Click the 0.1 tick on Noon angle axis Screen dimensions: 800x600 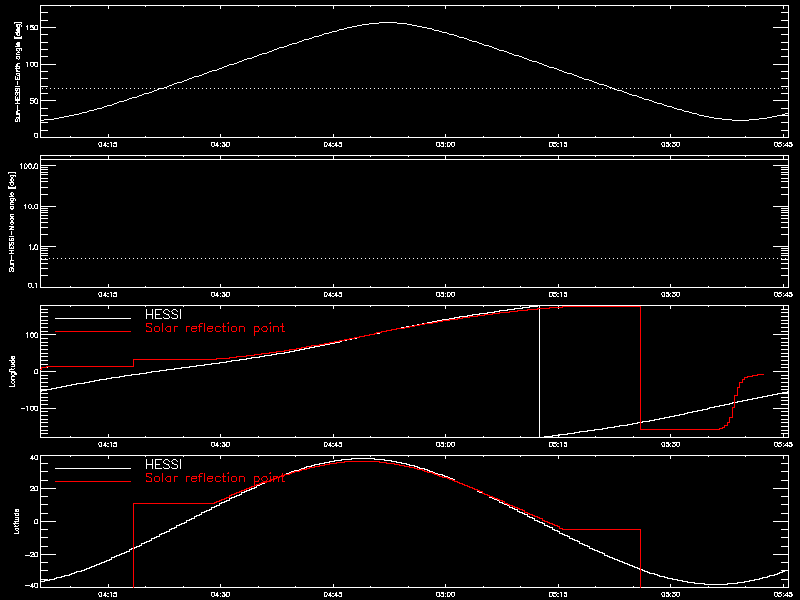pyautogui.click(x=33, y=285)
